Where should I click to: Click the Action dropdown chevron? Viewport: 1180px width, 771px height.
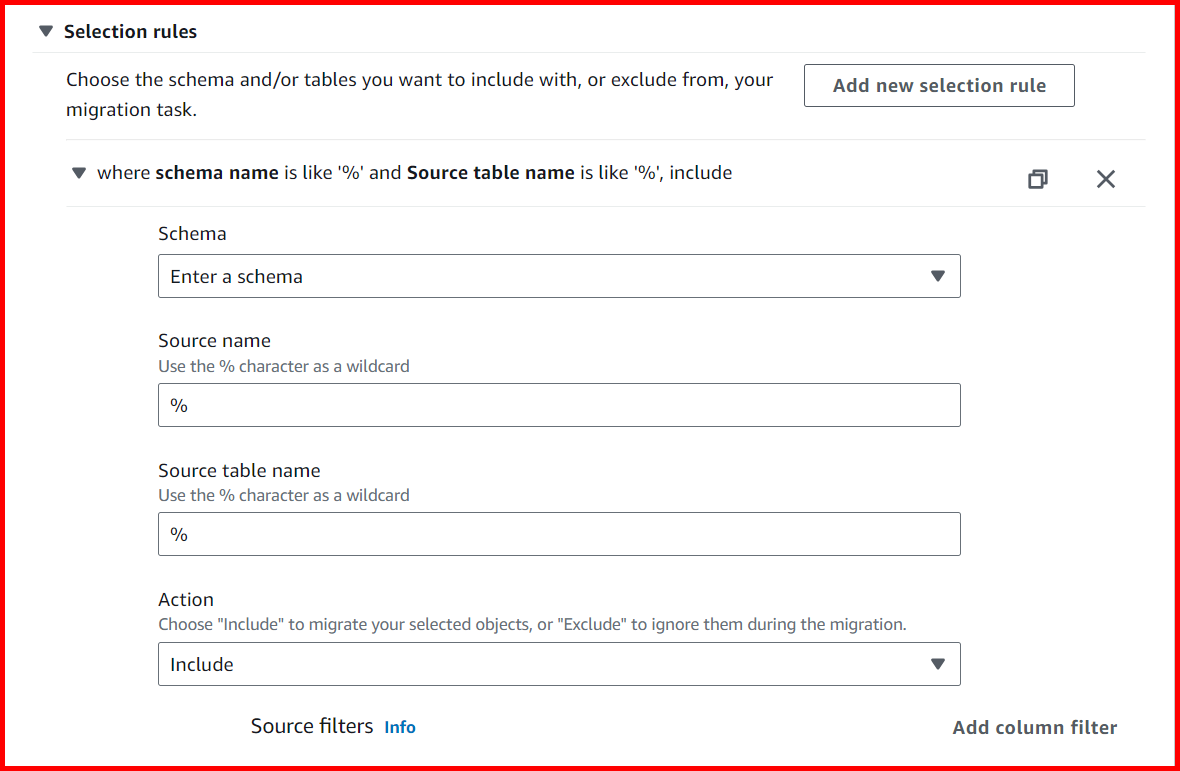[939, 664]
